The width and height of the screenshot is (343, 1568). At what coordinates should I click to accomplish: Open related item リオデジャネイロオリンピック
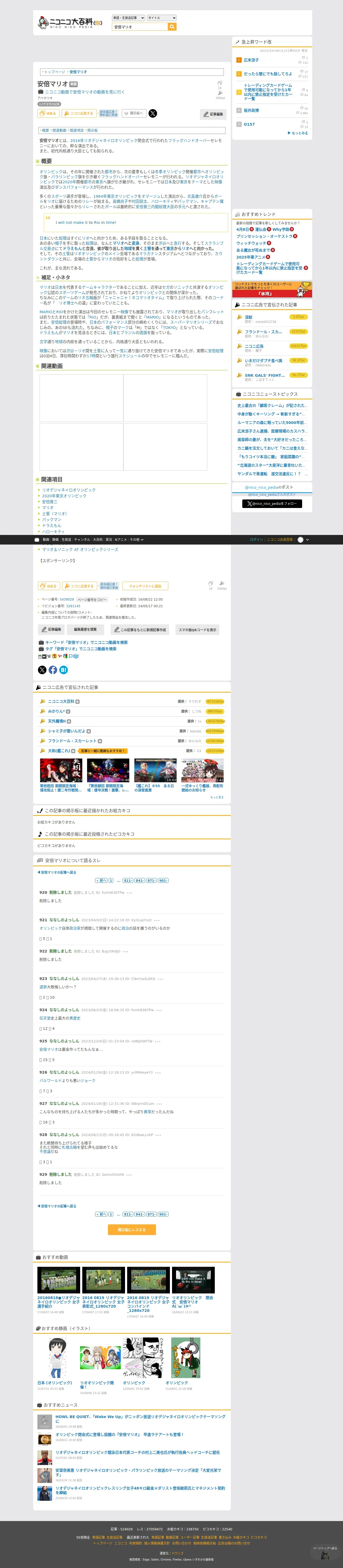(69, 490)
